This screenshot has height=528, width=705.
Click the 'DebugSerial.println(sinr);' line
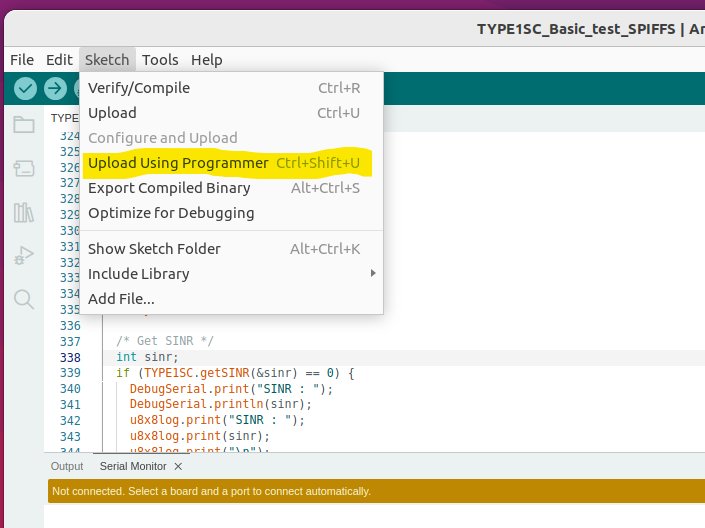pos(221,404)
